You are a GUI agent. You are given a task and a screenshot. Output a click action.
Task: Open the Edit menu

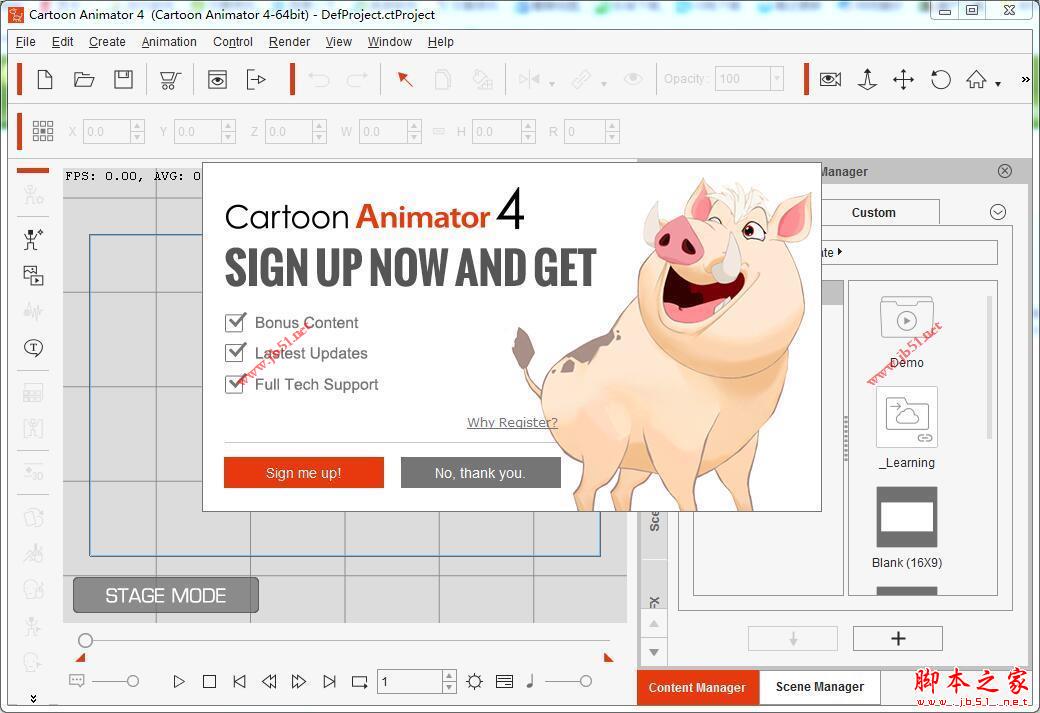point(62,42)
